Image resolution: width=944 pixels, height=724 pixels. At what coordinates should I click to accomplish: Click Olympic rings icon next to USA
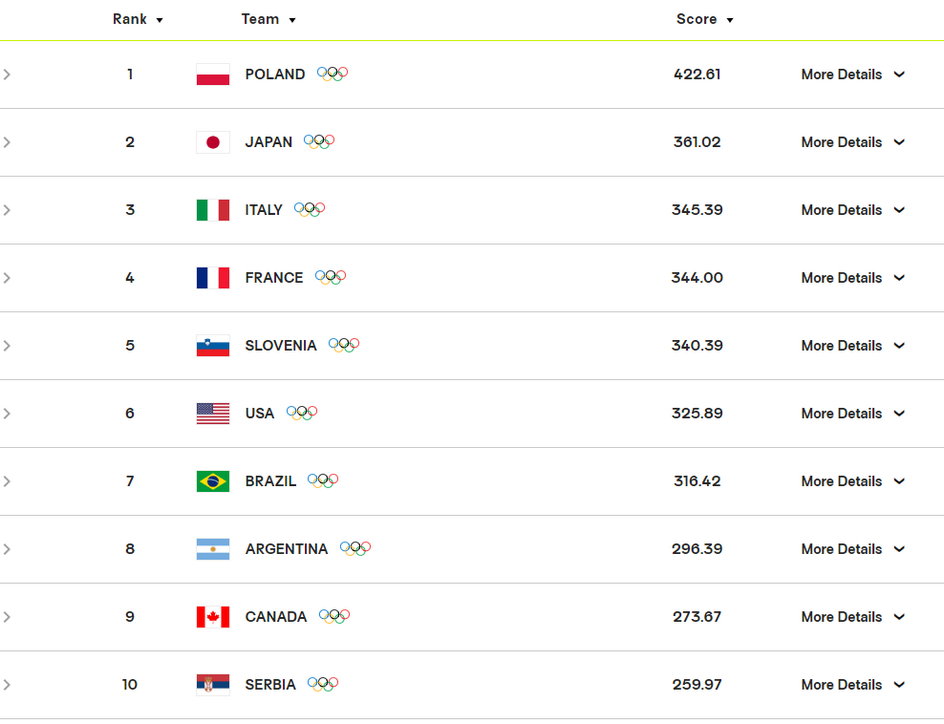click(302, 413)
